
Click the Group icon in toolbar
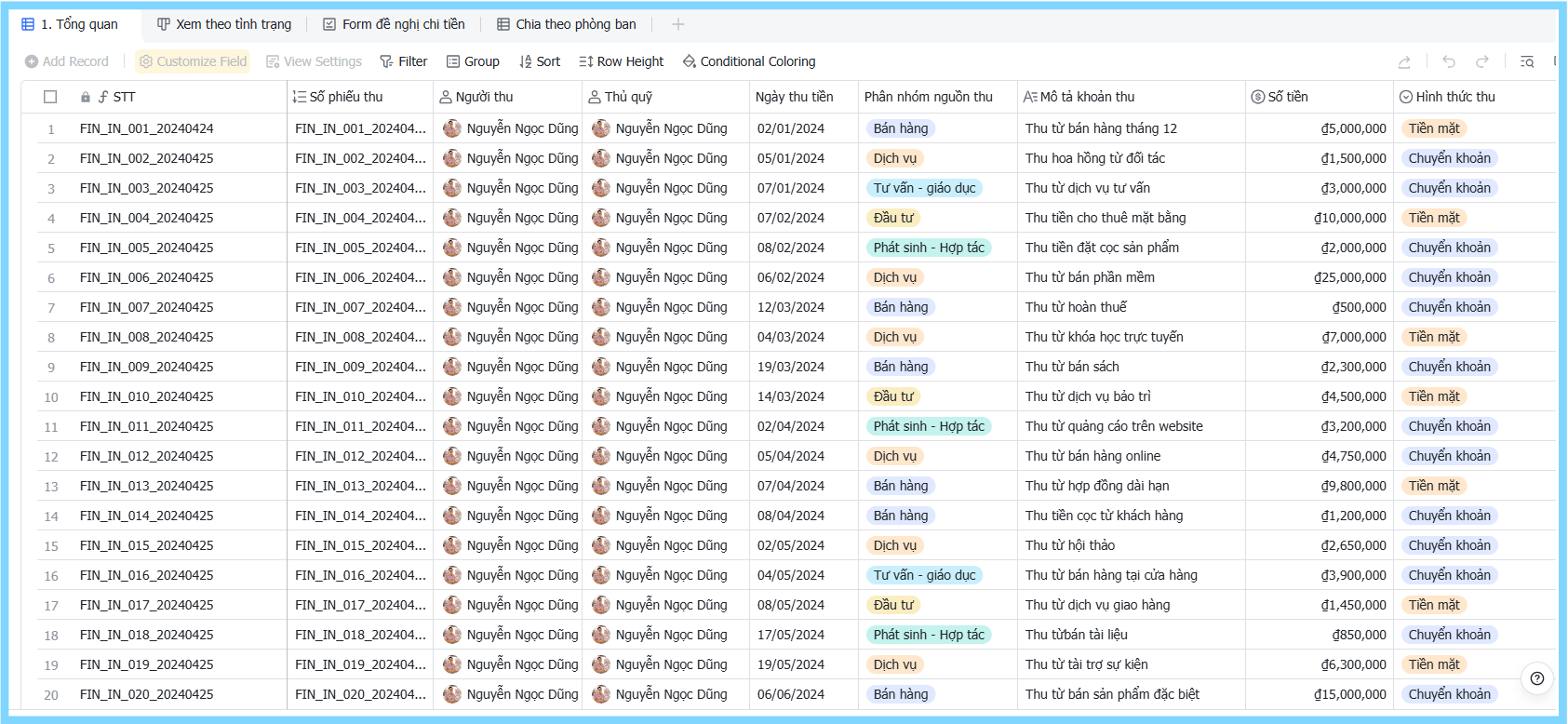point(453,61)
